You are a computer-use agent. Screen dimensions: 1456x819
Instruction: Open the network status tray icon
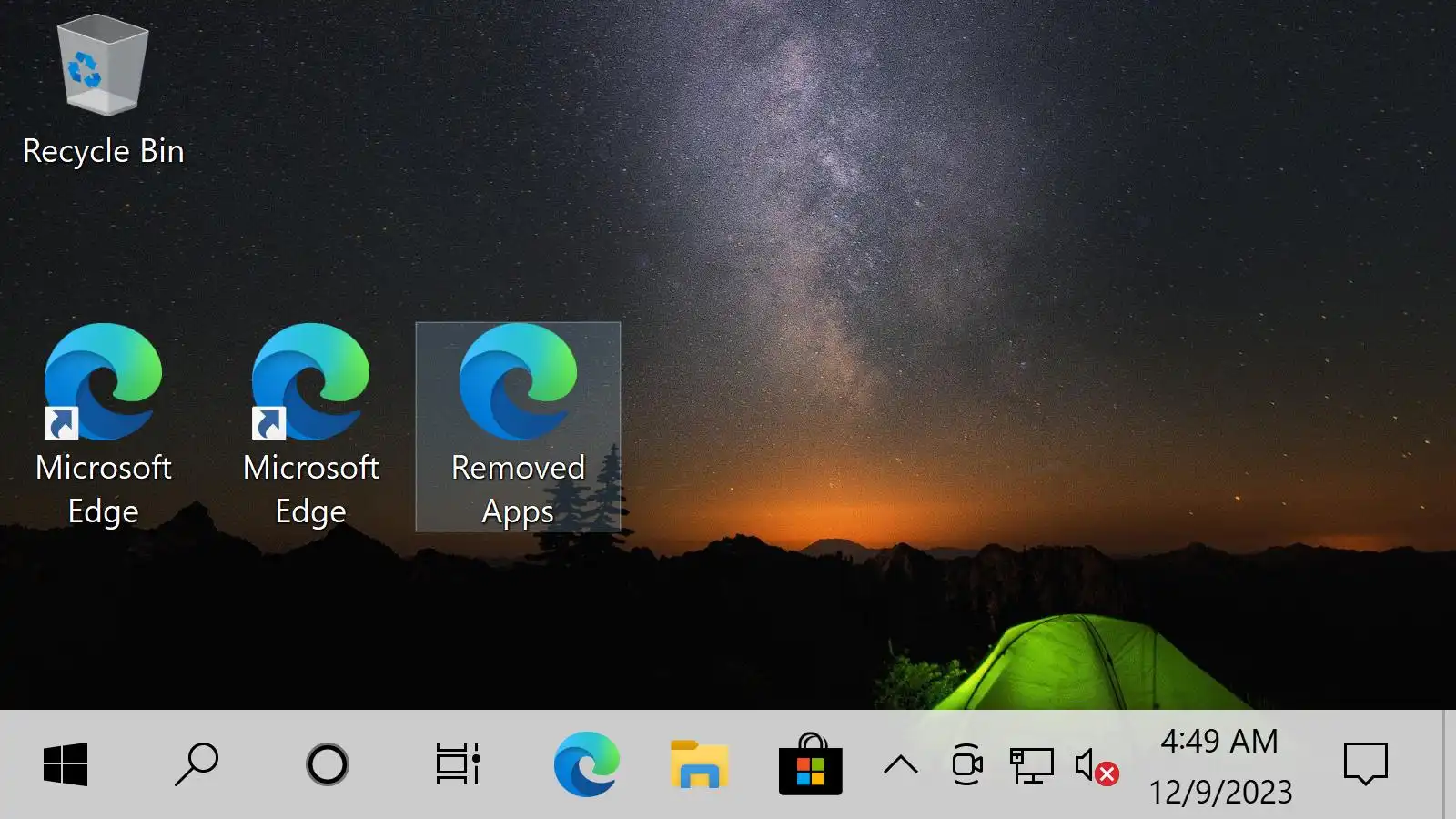[x=1032, y=764]
